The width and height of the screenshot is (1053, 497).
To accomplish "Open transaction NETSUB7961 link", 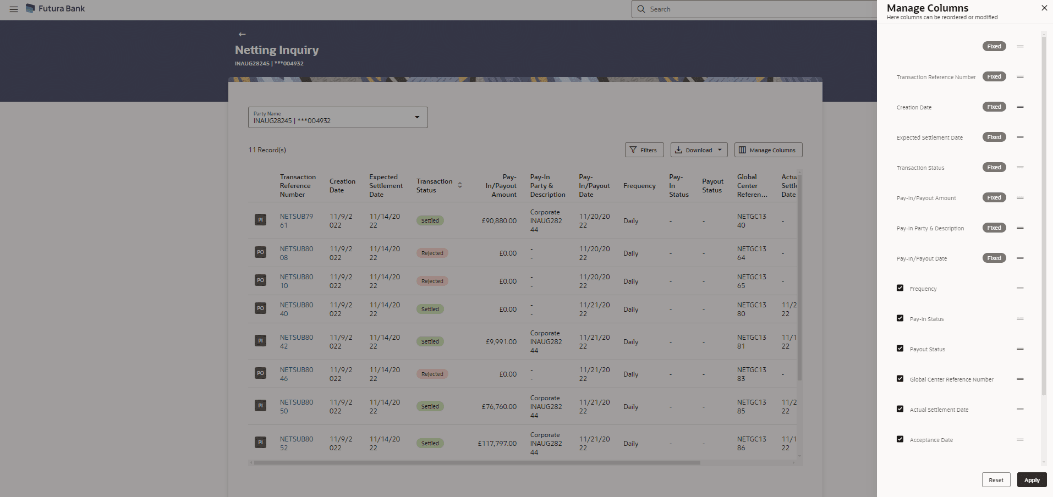I will coord(296,221).
